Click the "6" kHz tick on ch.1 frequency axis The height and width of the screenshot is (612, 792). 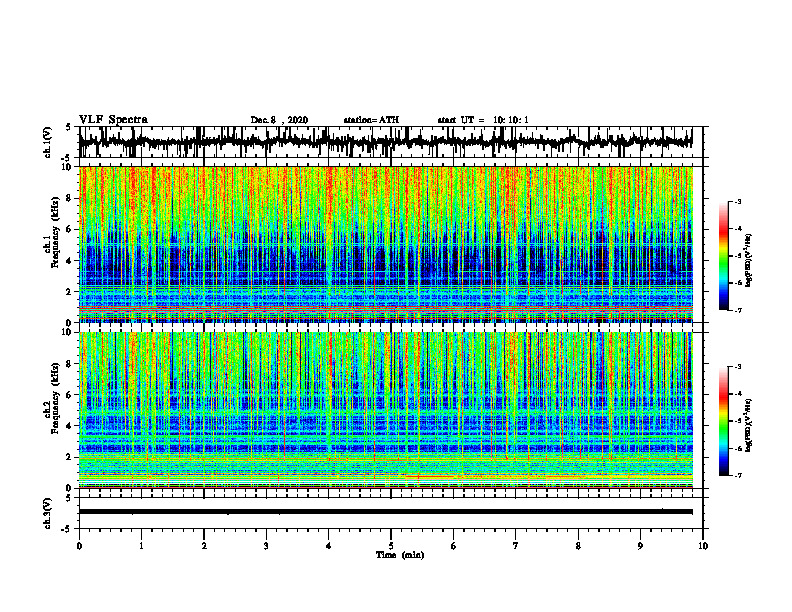70,229
